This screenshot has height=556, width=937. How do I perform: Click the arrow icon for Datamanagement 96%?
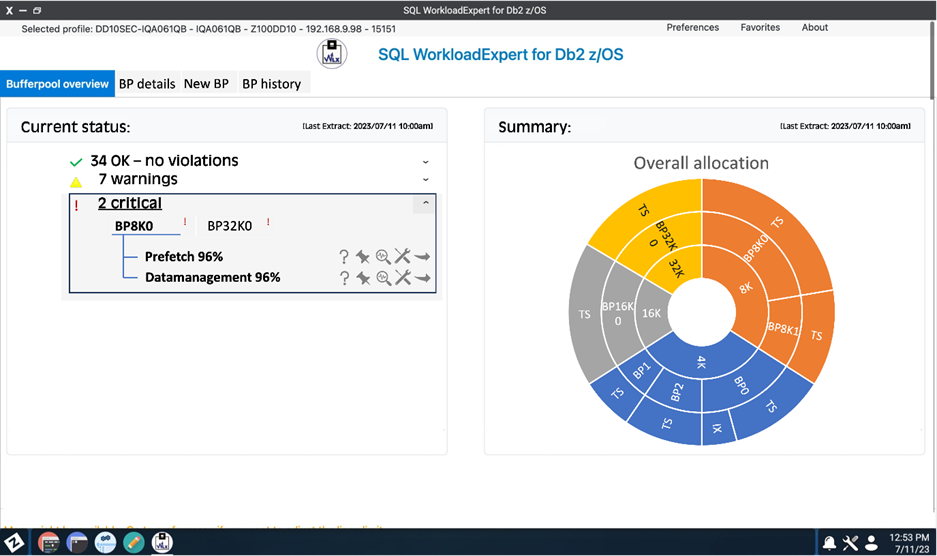coord(422,278)
